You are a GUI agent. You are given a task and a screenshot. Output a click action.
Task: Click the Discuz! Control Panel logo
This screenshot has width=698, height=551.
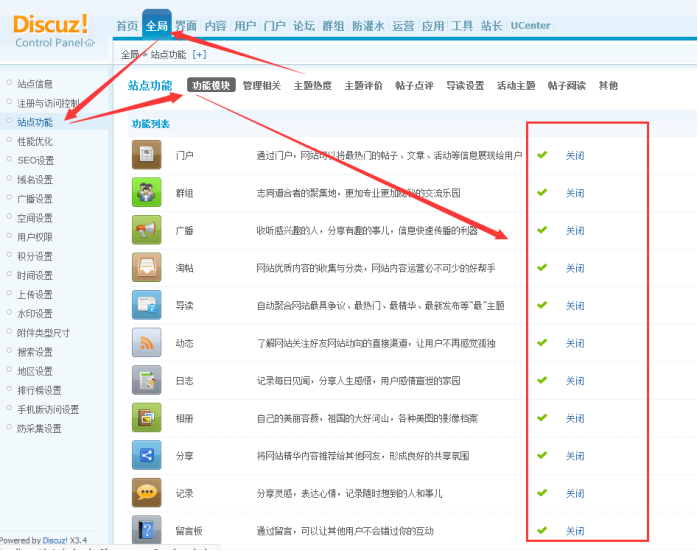(x=53, y=31)
